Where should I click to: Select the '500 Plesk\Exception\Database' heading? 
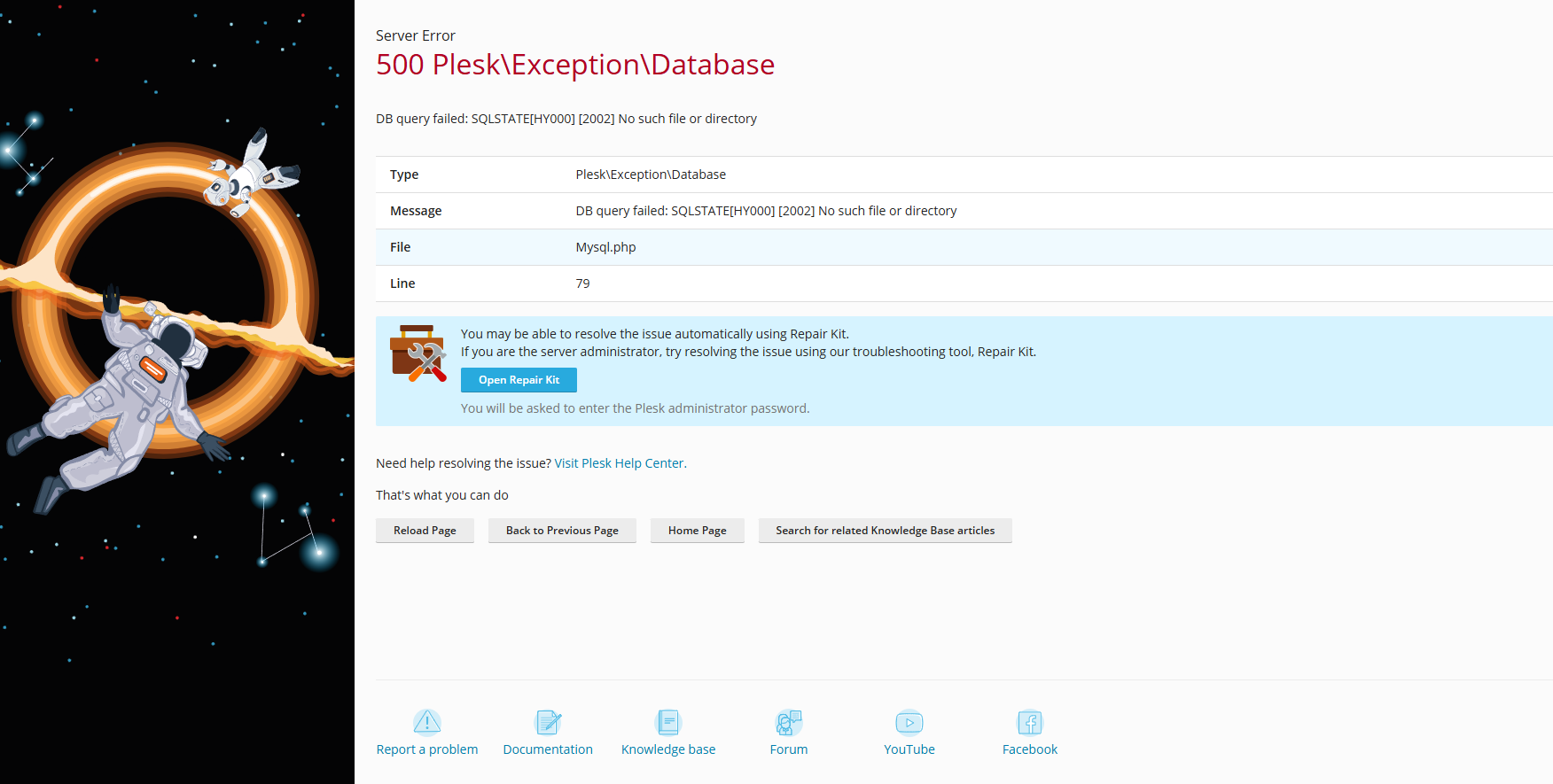pyautogui.click(x=575, y=65)
